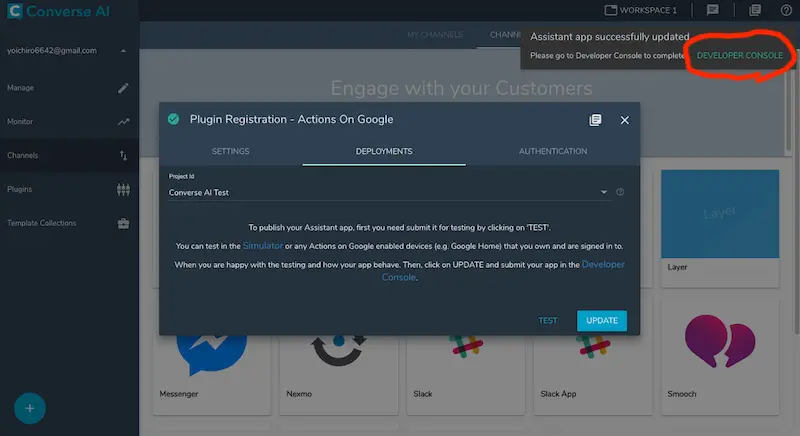
Task: Click the Workspace 1 folder icon
Action: pos(610,10)
